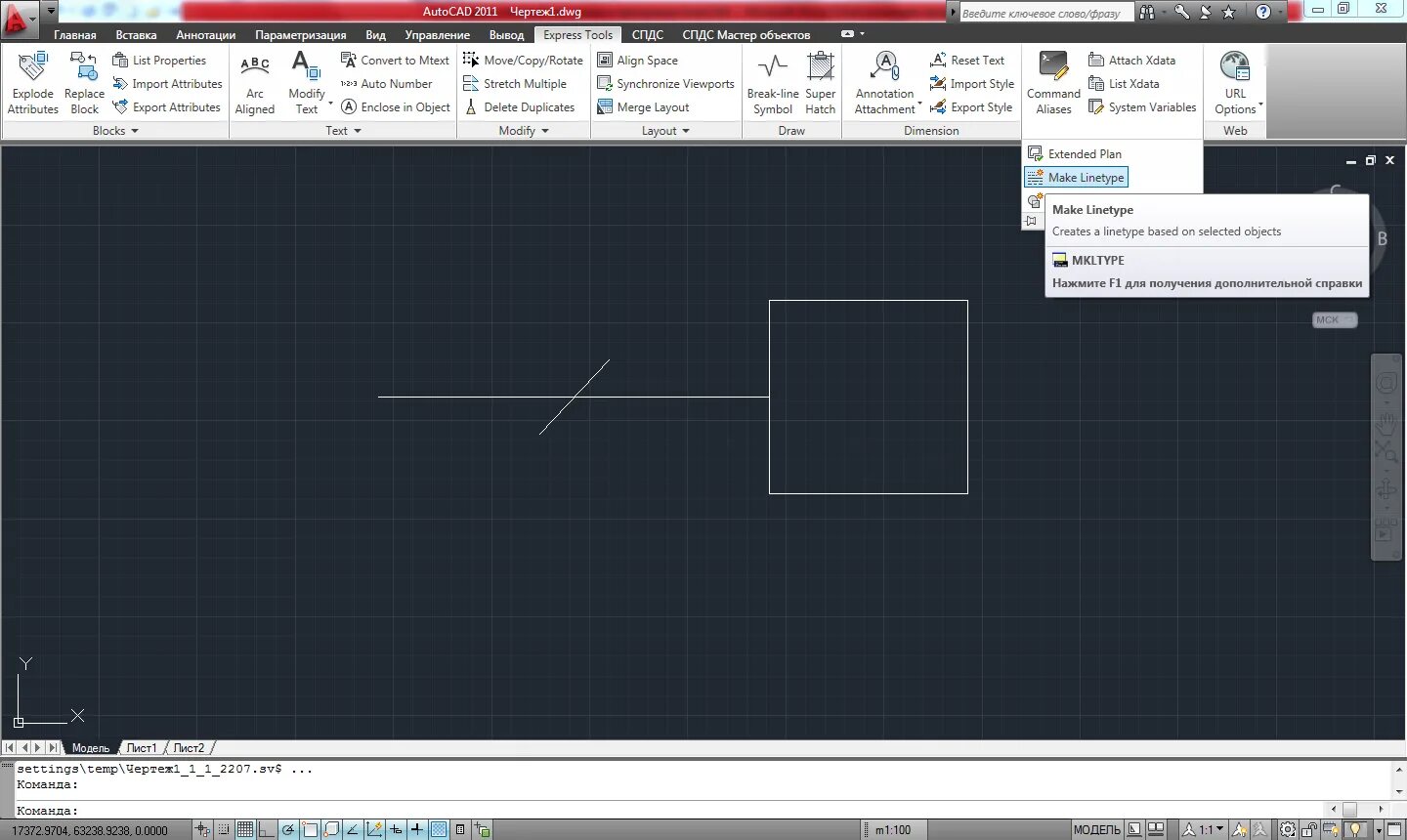1407x840 pixels.
Task: Toggle Object Snap in status bar
Action: [x=310, y=829]
